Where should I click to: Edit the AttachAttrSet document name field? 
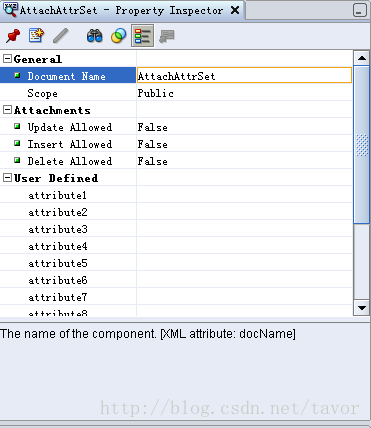[244, 75]
